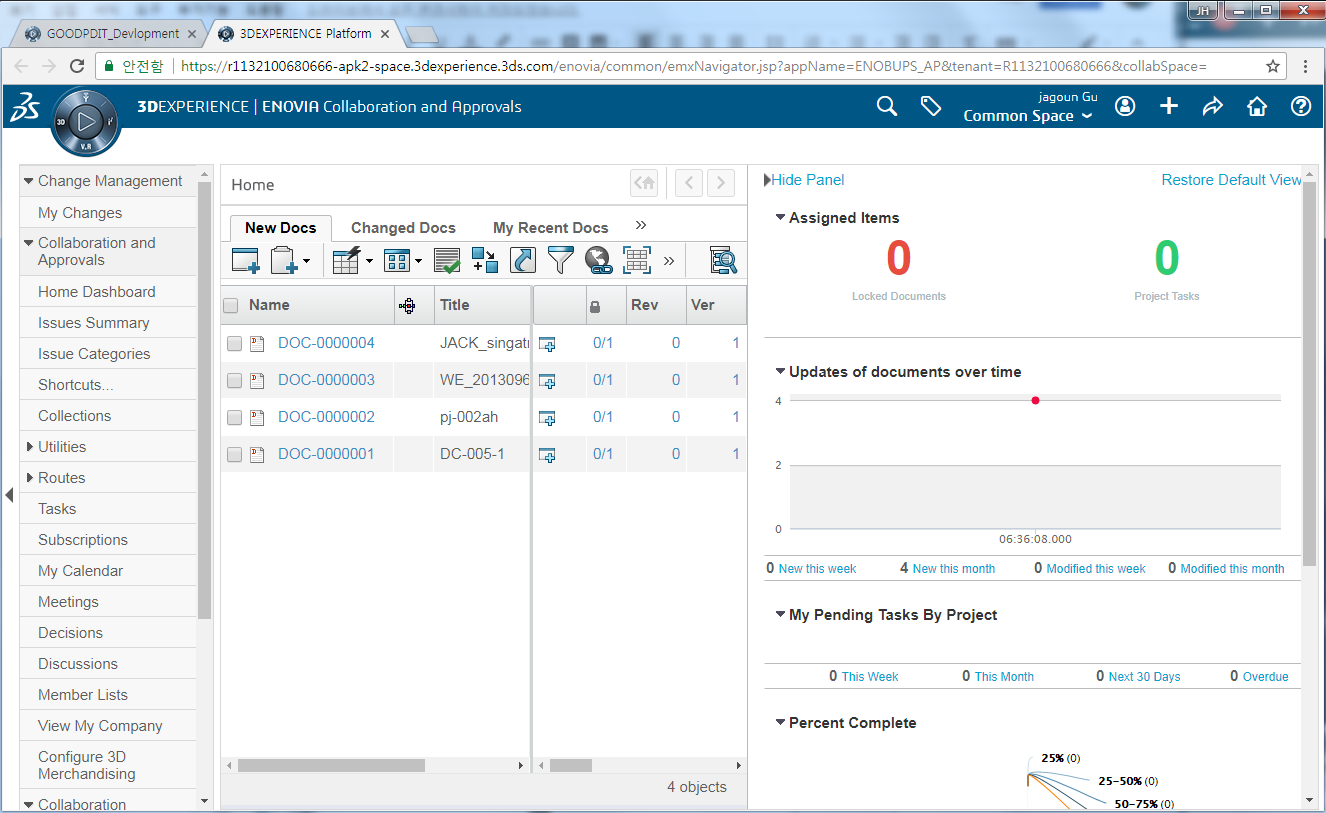Collapse My Pending Tasks By Project
The height and width of the screenshot is (813, 1326).
click(780, 614)
